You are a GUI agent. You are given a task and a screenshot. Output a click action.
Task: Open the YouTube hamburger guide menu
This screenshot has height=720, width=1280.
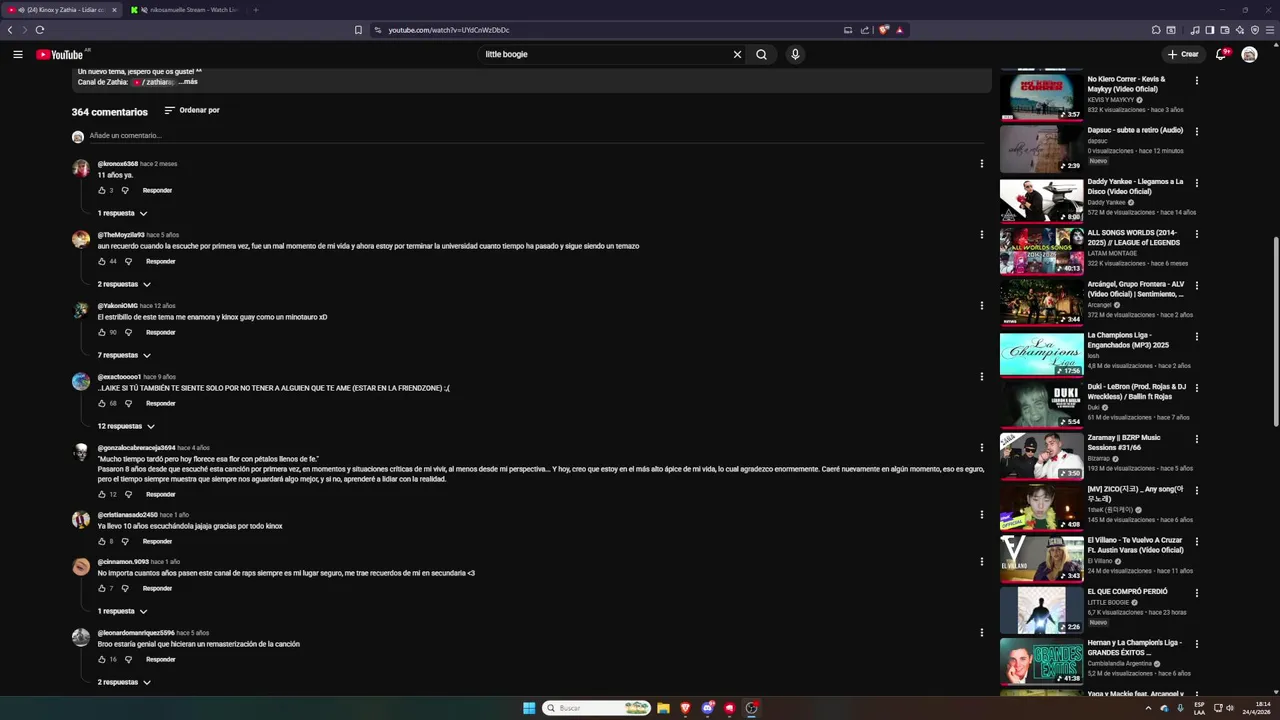point(18,54)
